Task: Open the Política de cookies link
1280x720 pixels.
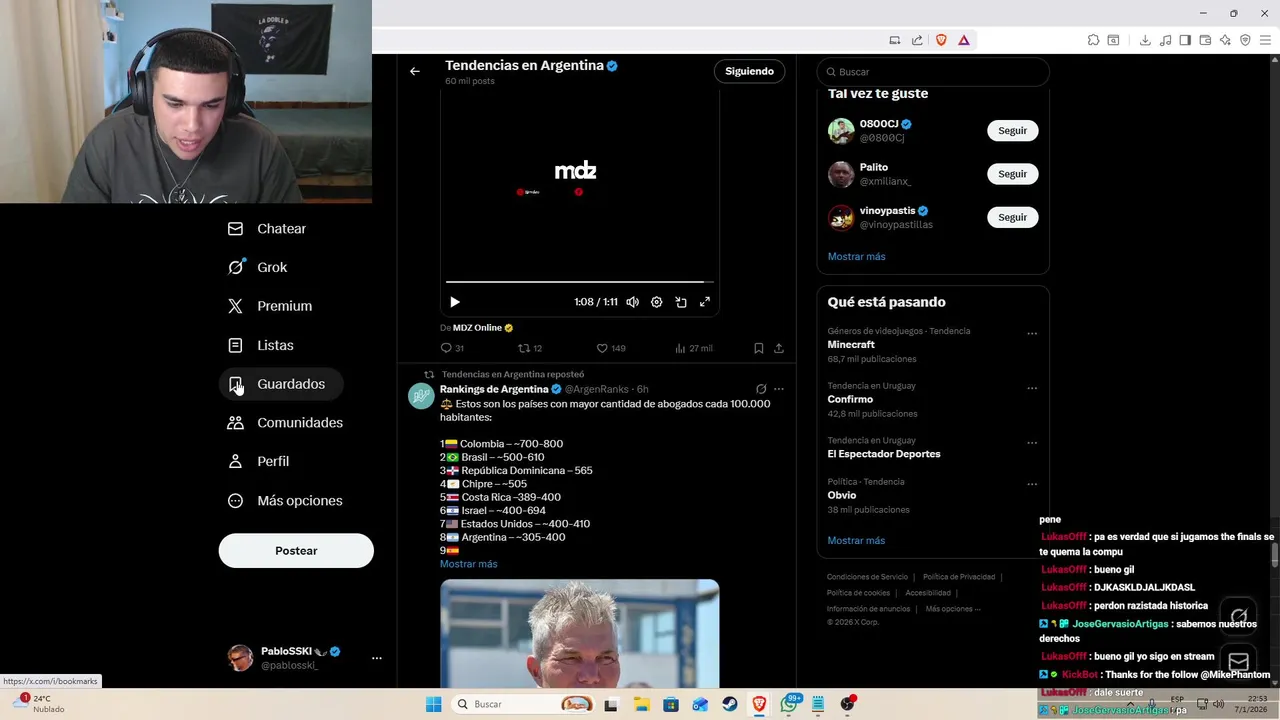Action: pyautogui.click(x=858, y=593)
